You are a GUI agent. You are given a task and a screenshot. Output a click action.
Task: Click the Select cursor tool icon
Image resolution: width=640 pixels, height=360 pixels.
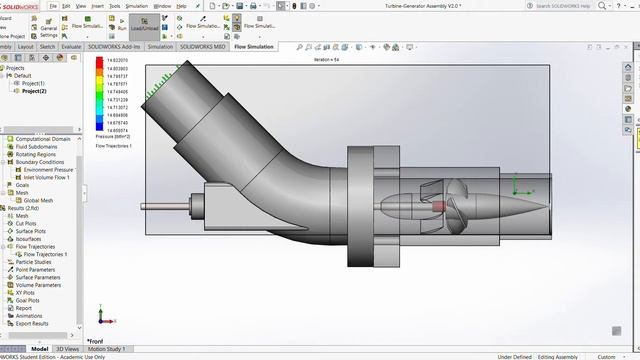point(281,6)
